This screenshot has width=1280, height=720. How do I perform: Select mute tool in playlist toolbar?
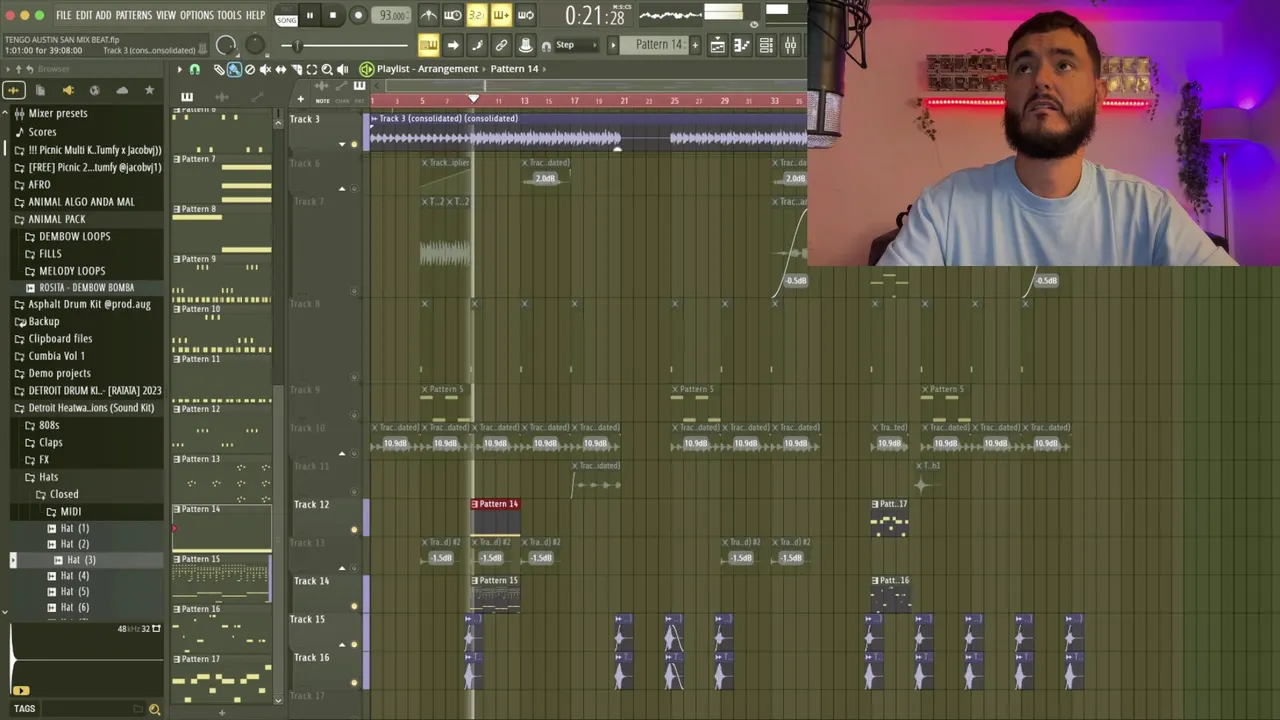click(x=264, y=69)
